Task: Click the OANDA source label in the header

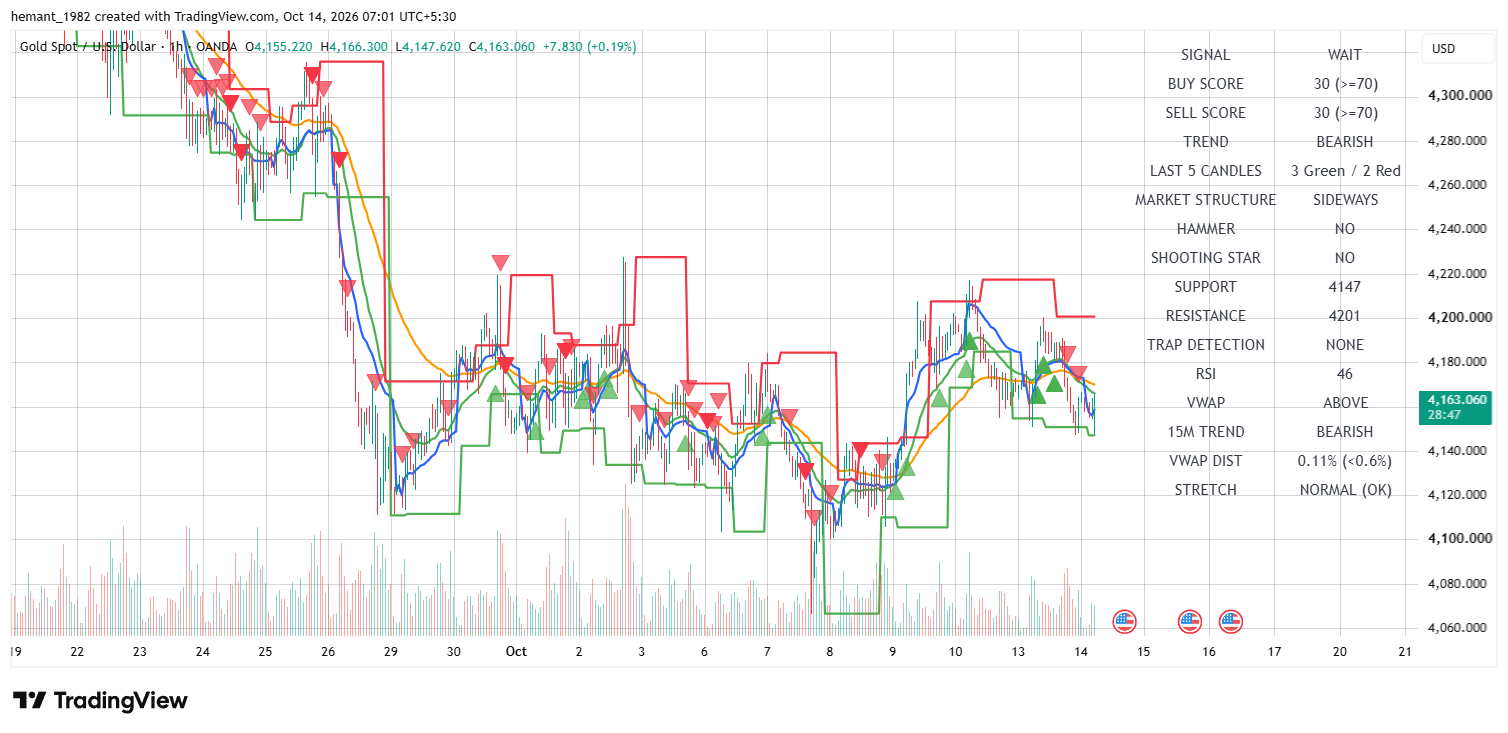Action: (217, 47)
